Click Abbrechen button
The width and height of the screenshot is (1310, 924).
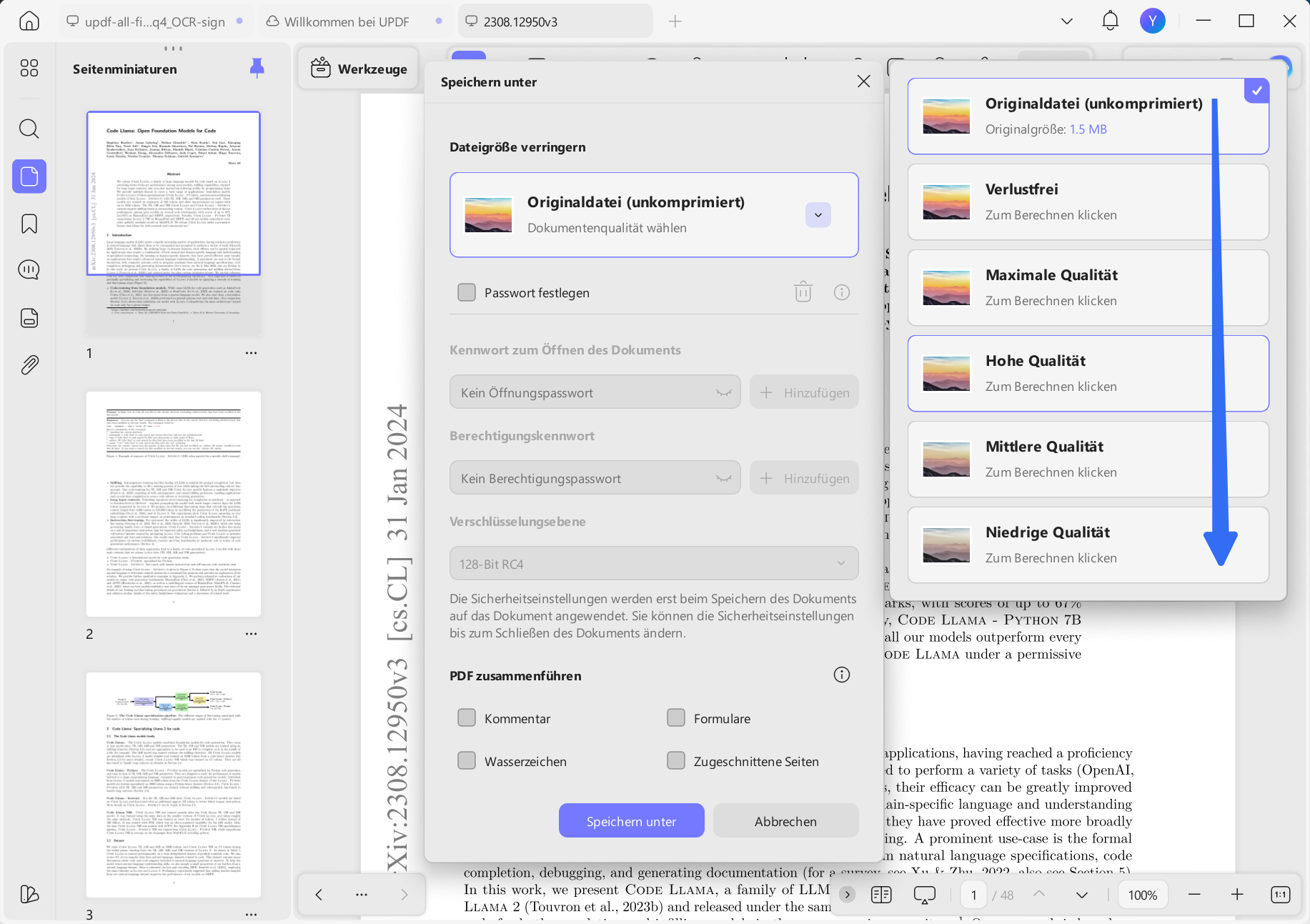pos(785,821)
